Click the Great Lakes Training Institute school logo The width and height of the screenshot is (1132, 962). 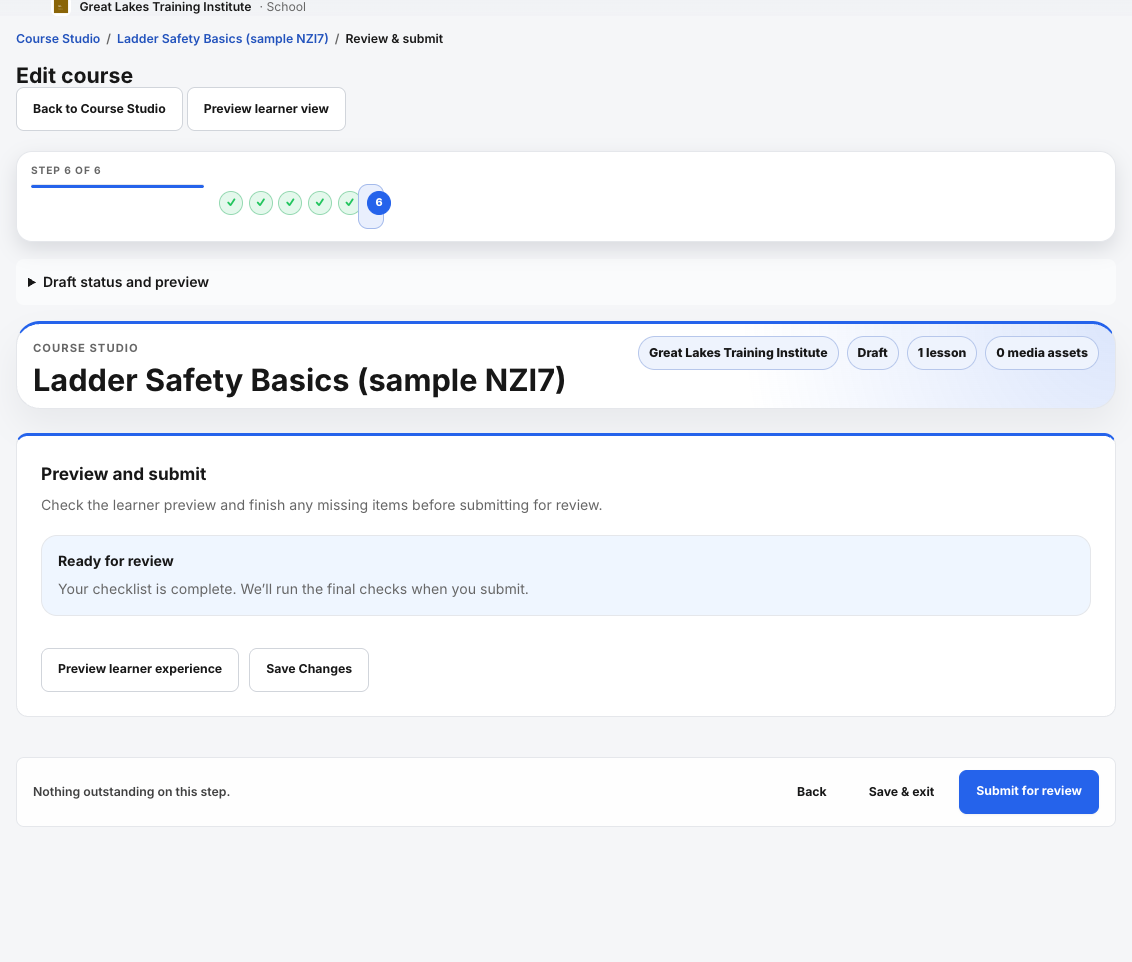61,6
